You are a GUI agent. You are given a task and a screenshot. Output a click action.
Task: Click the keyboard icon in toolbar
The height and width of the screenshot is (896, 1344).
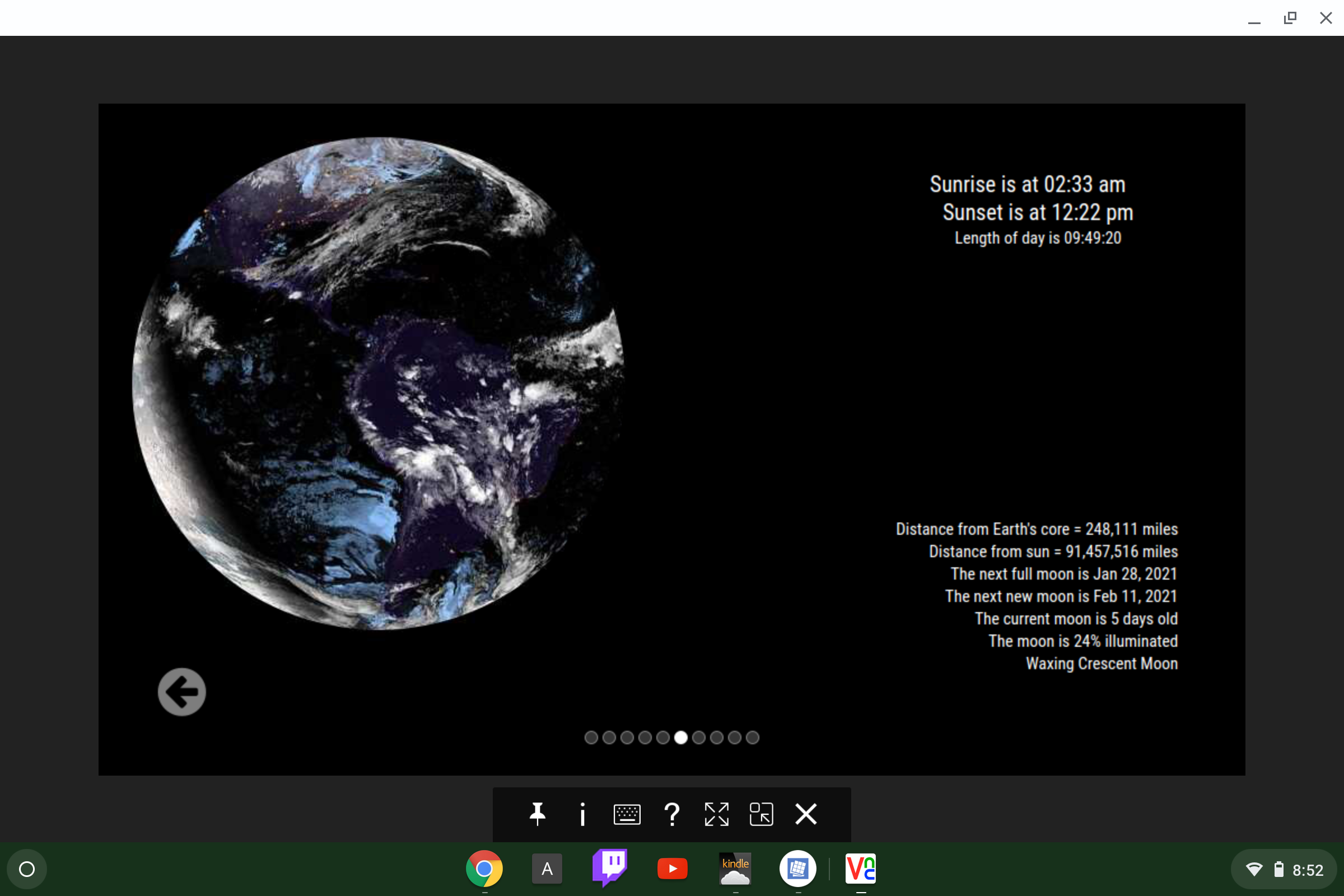point(627,814)
